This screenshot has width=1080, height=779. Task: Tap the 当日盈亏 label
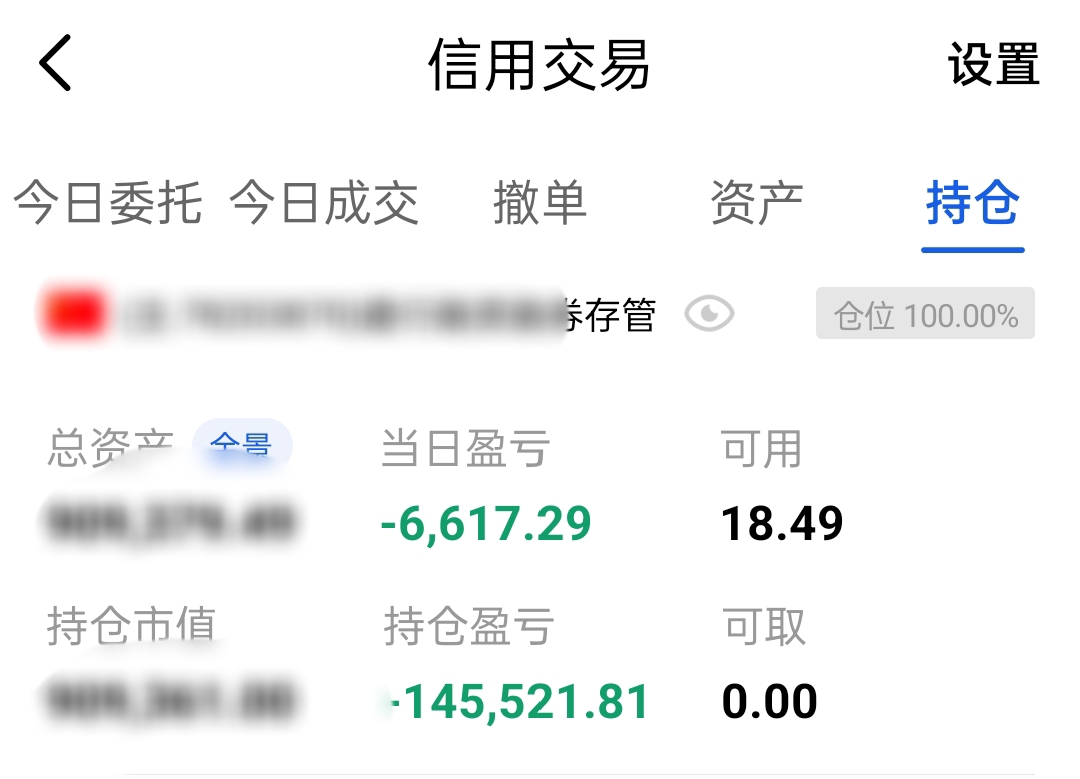[466, 448]
